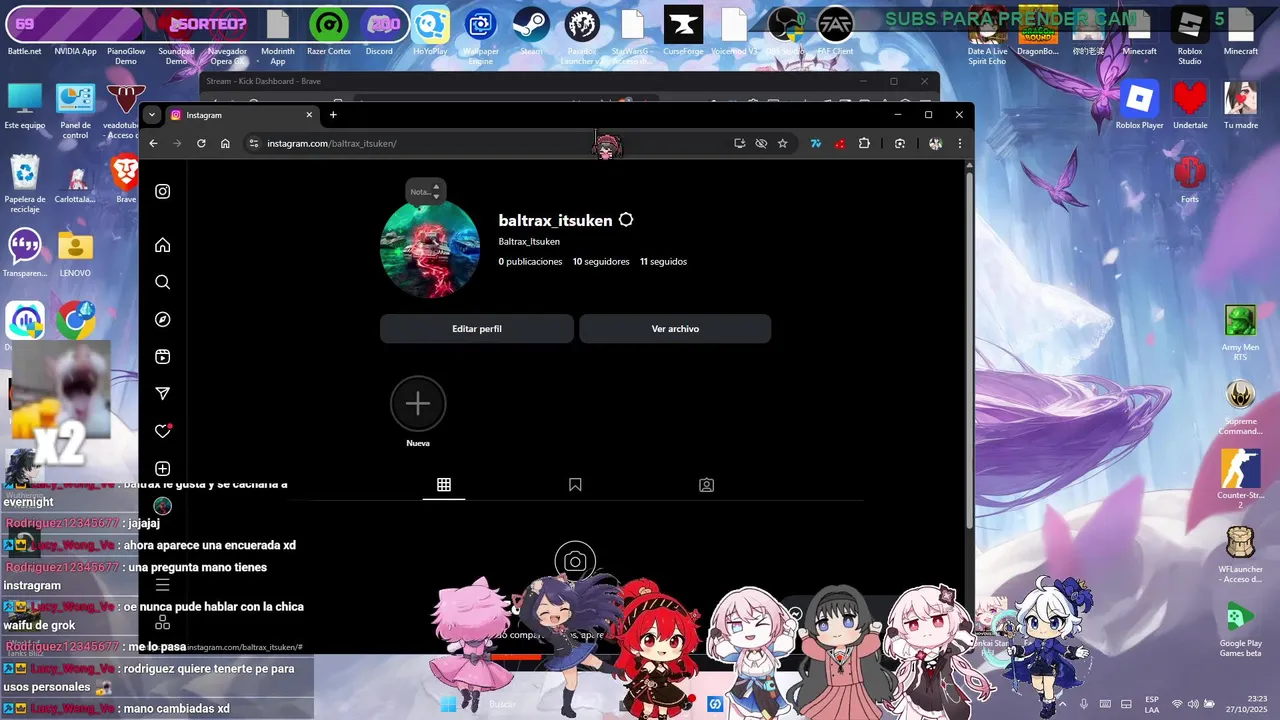Open the Forts desktop shortcut
The width and height of the screenshot is (1280, 720).
point(1190,180)
